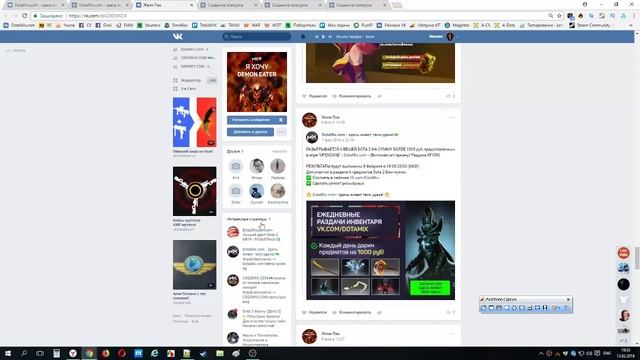Open File in Editor in FastStone Capture

[484, 307]
